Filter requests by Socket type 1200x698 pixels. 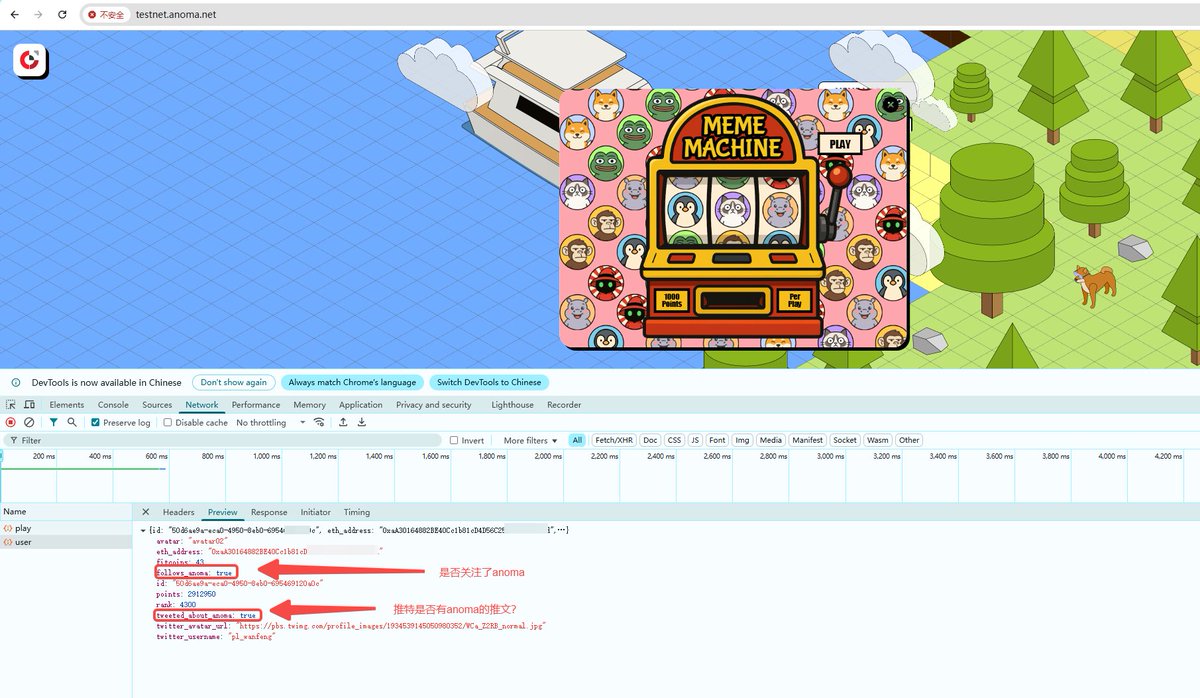coord(845,440)
